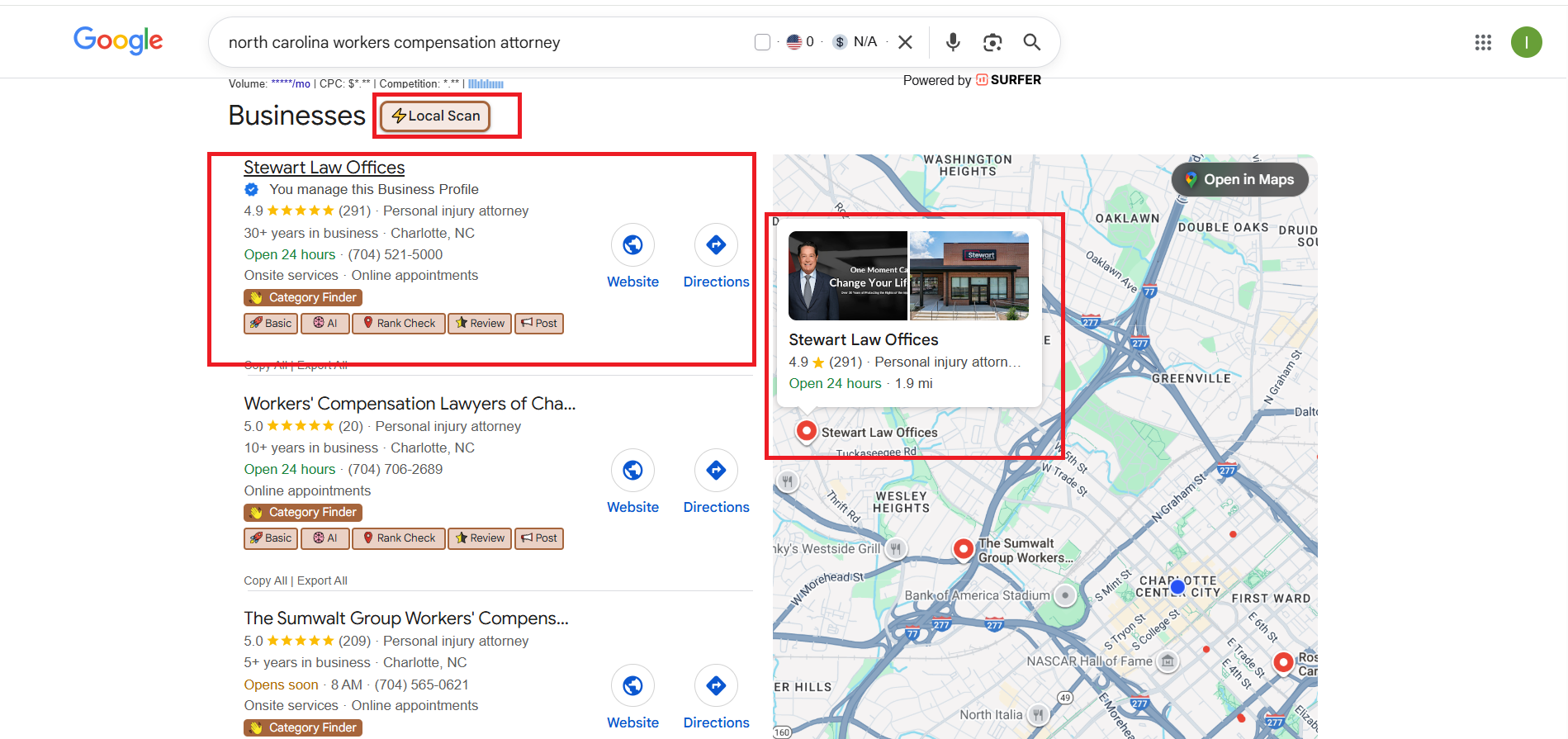Image resolution: width=1568 pixels, height=739 pixels.
Task: Open Category Finder for Stewart Law Offices
Action: 303,297
